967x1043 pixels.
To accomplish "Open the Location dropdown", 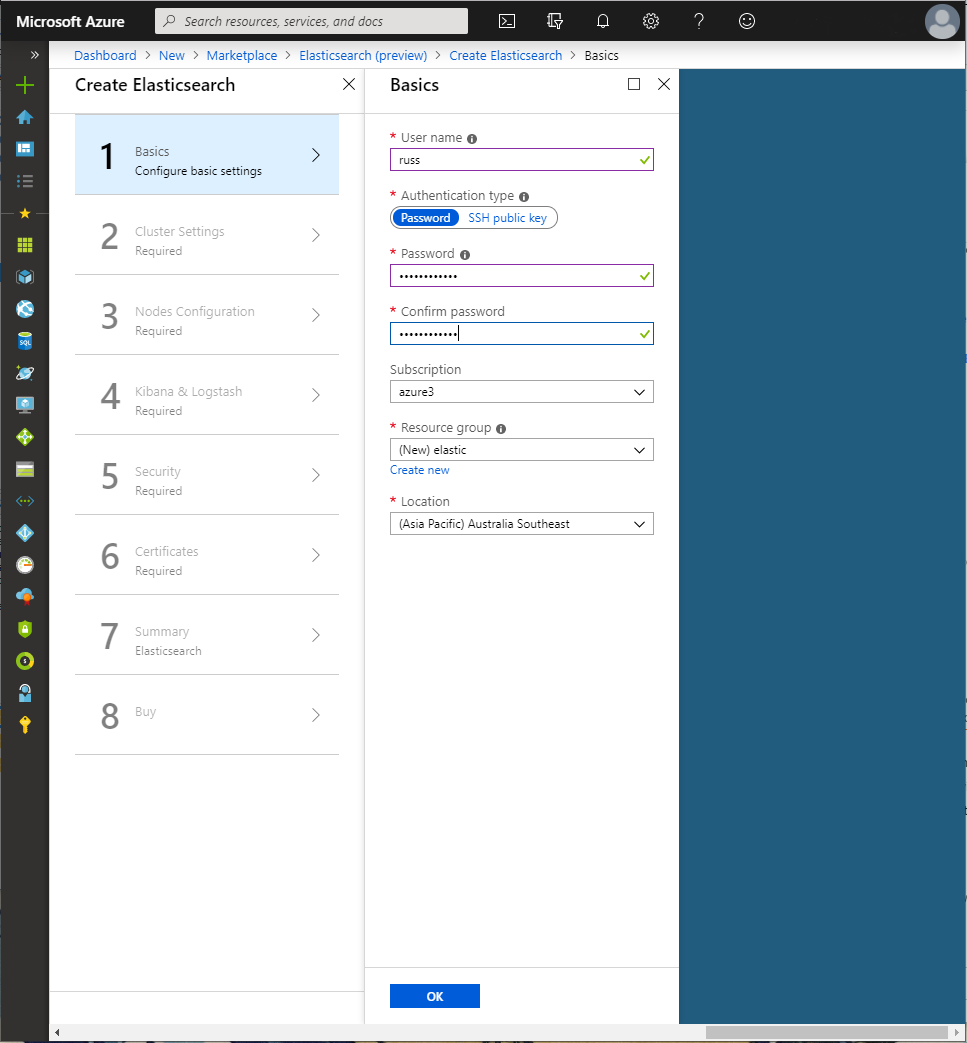I will [x=521, y=523].
